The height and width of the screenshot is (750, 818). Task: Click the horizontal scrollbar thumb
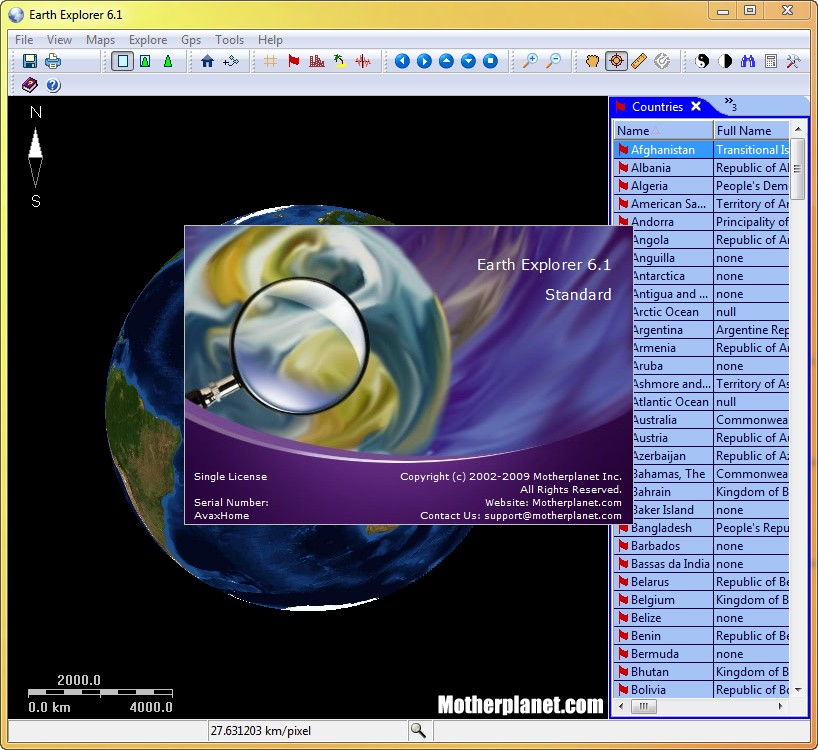point(643,707)
